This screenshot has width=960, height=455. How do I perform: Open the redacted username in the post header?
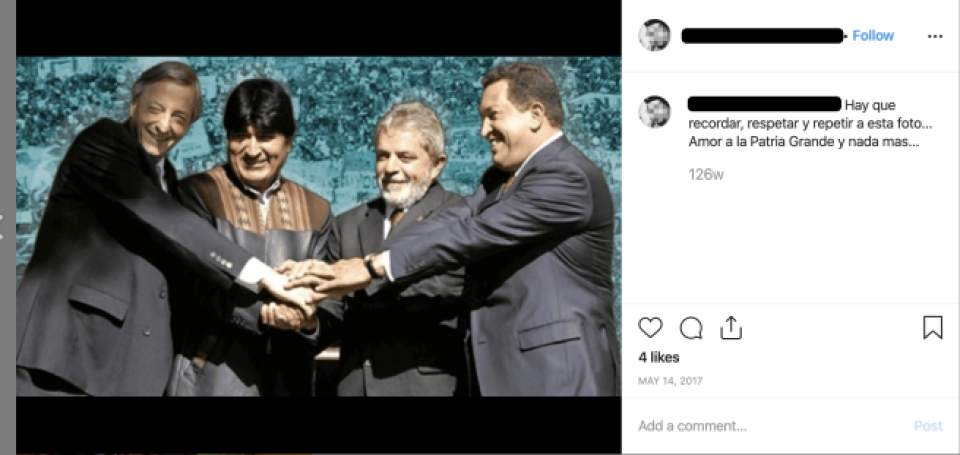(762, 36)
